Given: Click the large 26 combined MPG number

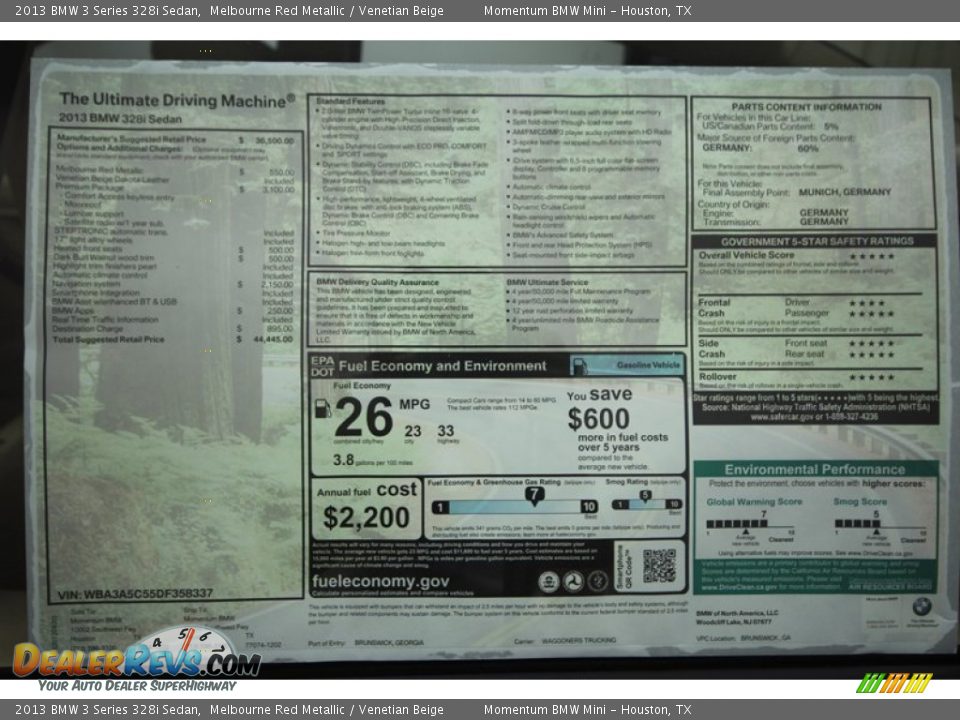Looking at the screenshot, I should tap(364, 416).
